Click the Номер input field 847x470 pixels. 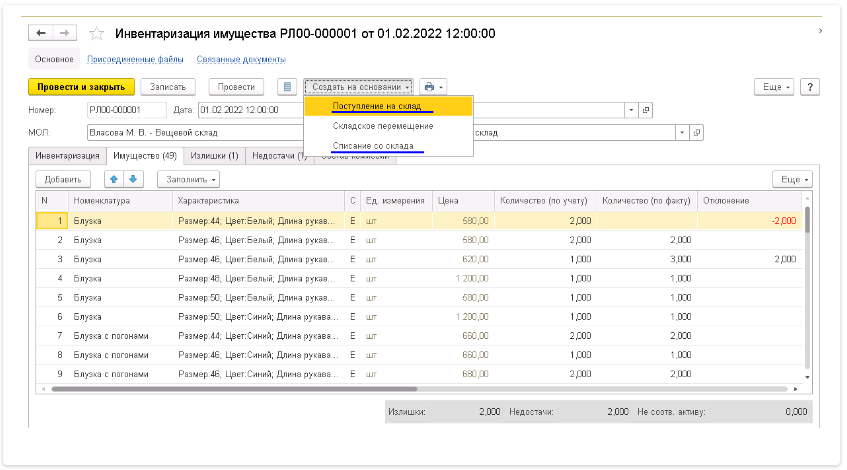[x=126, y=110]
